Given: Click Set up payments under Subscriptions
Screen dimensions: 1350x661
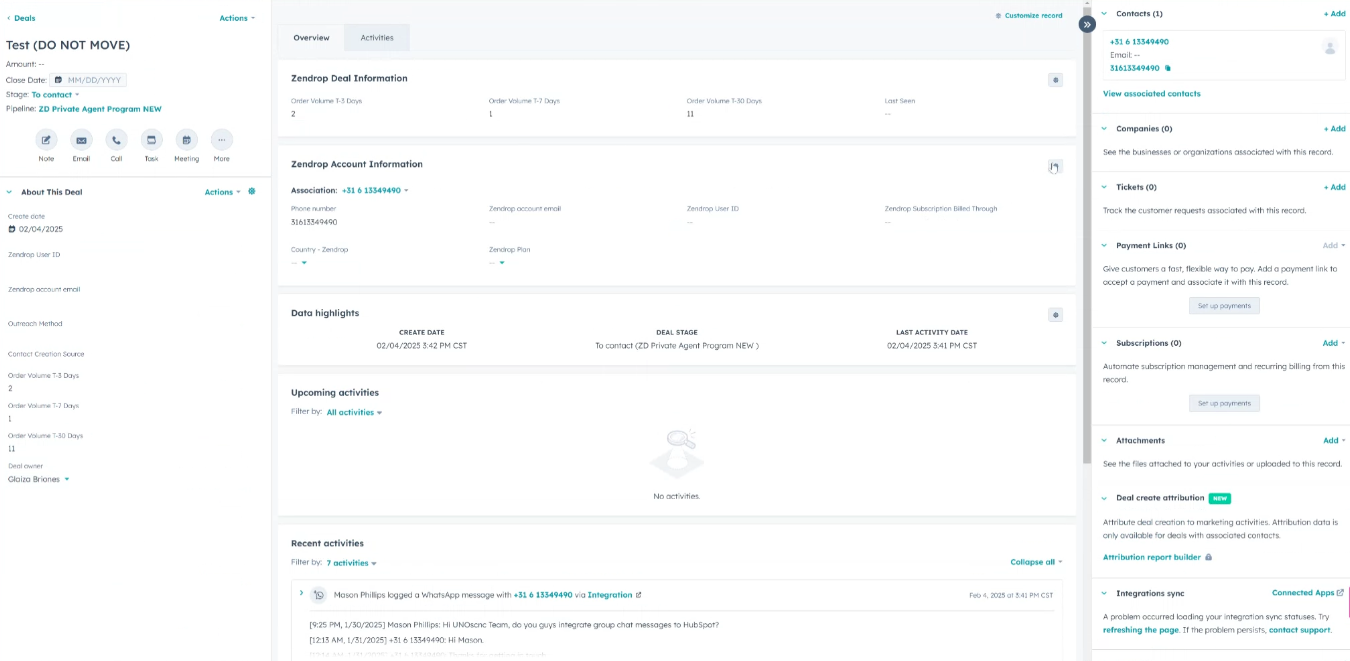Looking at the screenshot, I should [x=1224, y=404].
